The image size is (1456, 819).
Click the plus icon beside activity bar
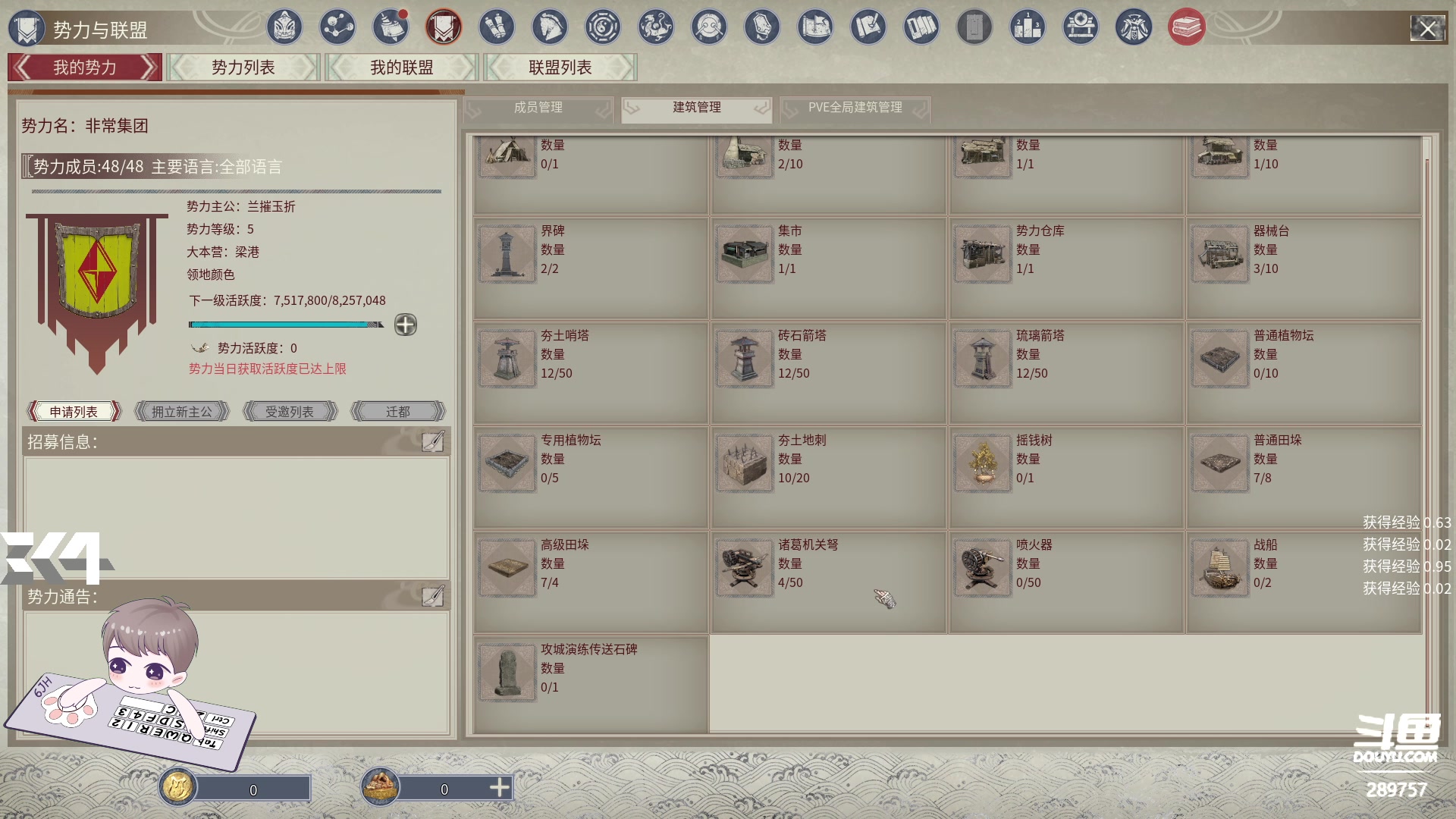406,325
